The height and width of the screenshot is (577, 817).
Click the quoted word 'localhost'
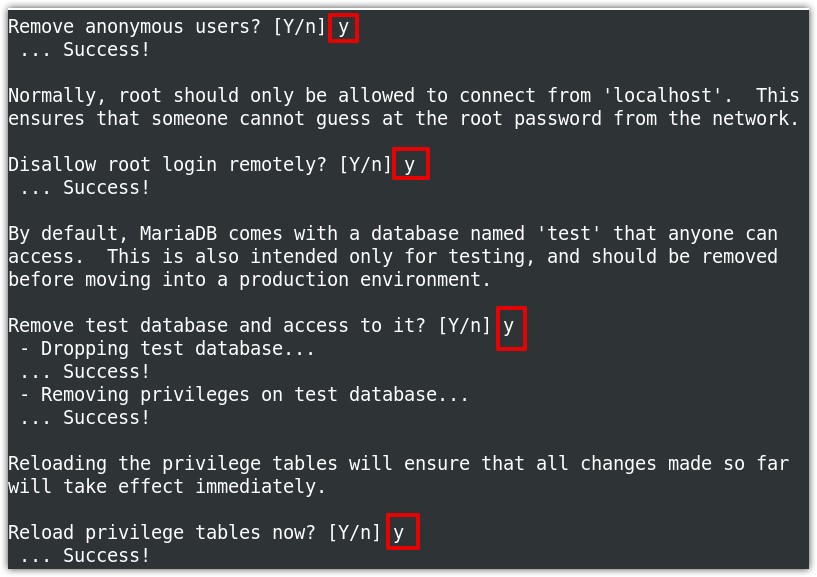coord(662,96)
